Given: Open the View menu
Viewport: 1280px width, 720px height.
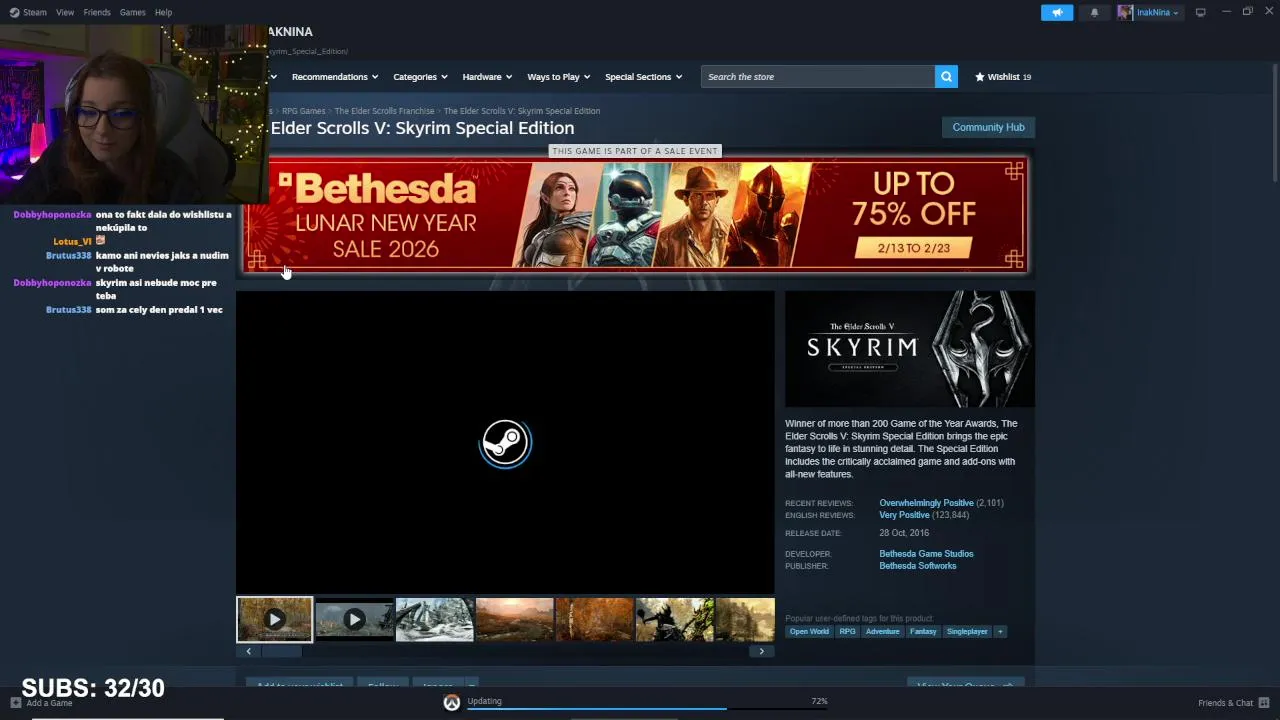Looking at the screenshot, I should tap(65, 12).
